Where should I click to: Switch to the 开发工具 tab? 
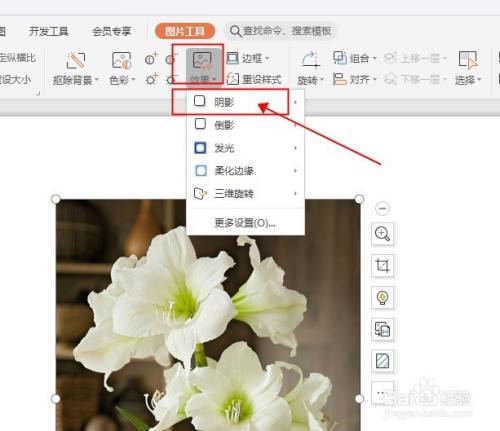point(49,32)
